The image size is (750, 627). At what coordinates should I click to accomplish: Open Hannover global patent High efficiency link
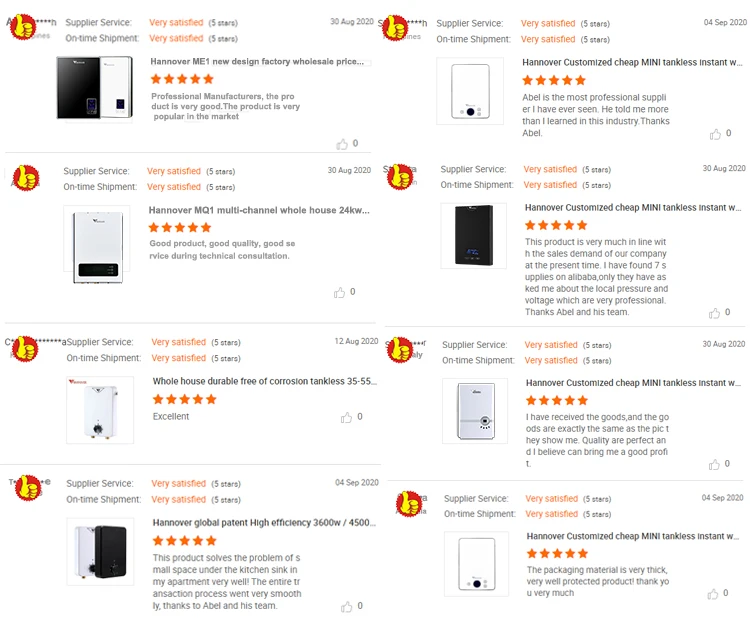click(264, 522)
